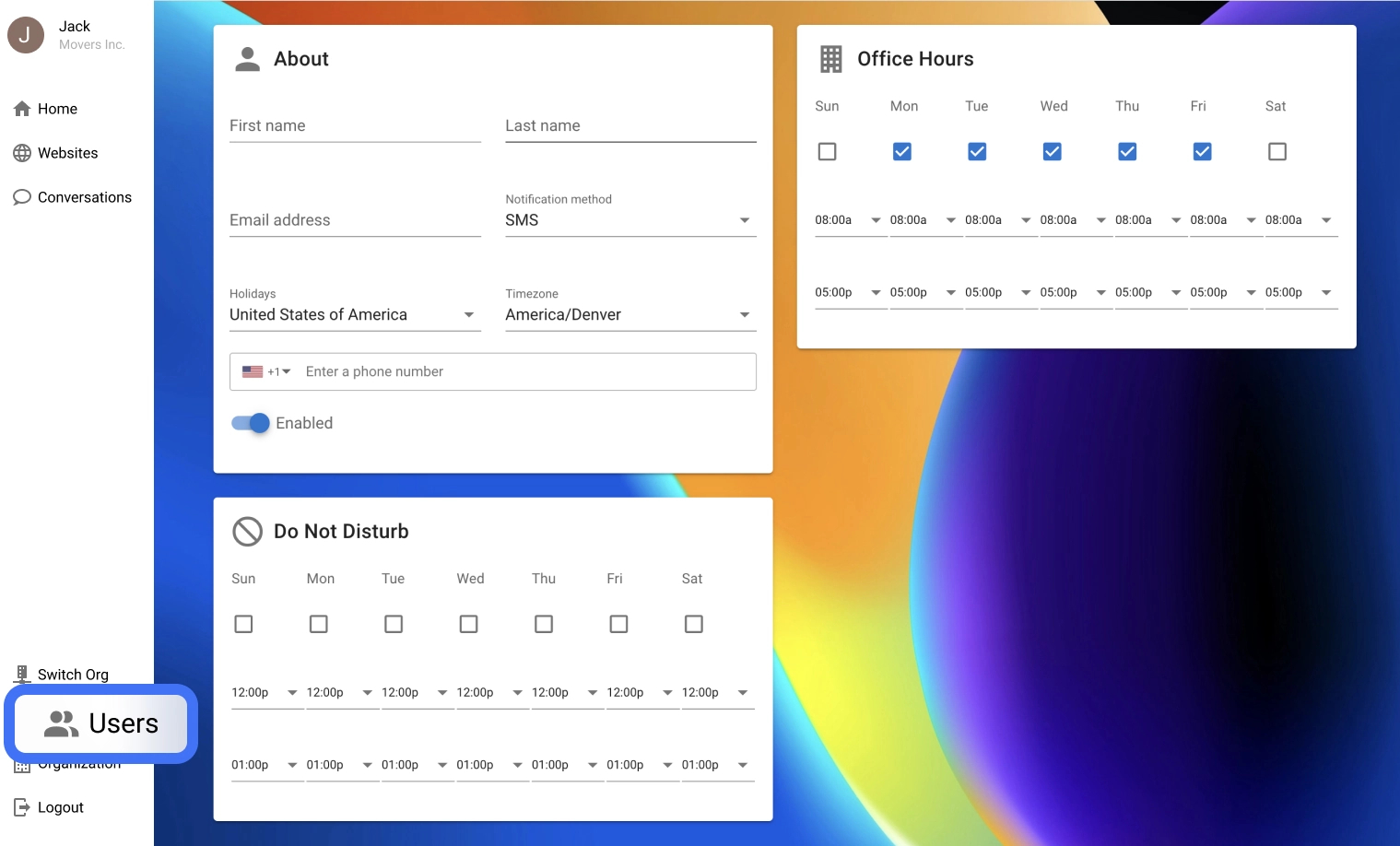This screenshot has width=1400, height=846.
Task: Check the Wed Do Not Disturb checkbox
Action: coord(469,624)
